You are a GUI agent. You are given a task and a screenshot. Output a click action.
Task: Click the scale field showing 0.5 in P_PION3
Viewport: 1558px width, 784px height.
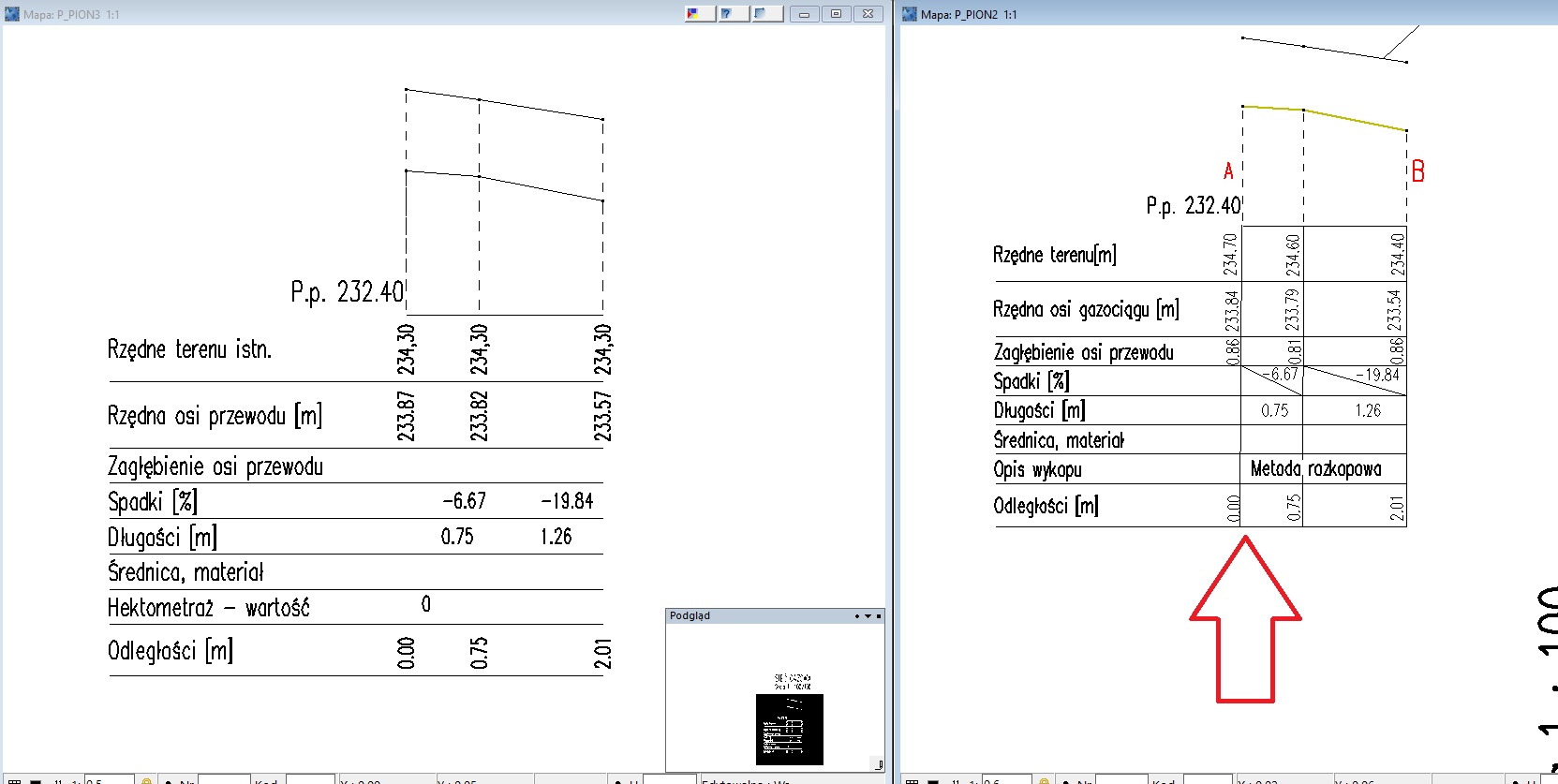108,780
